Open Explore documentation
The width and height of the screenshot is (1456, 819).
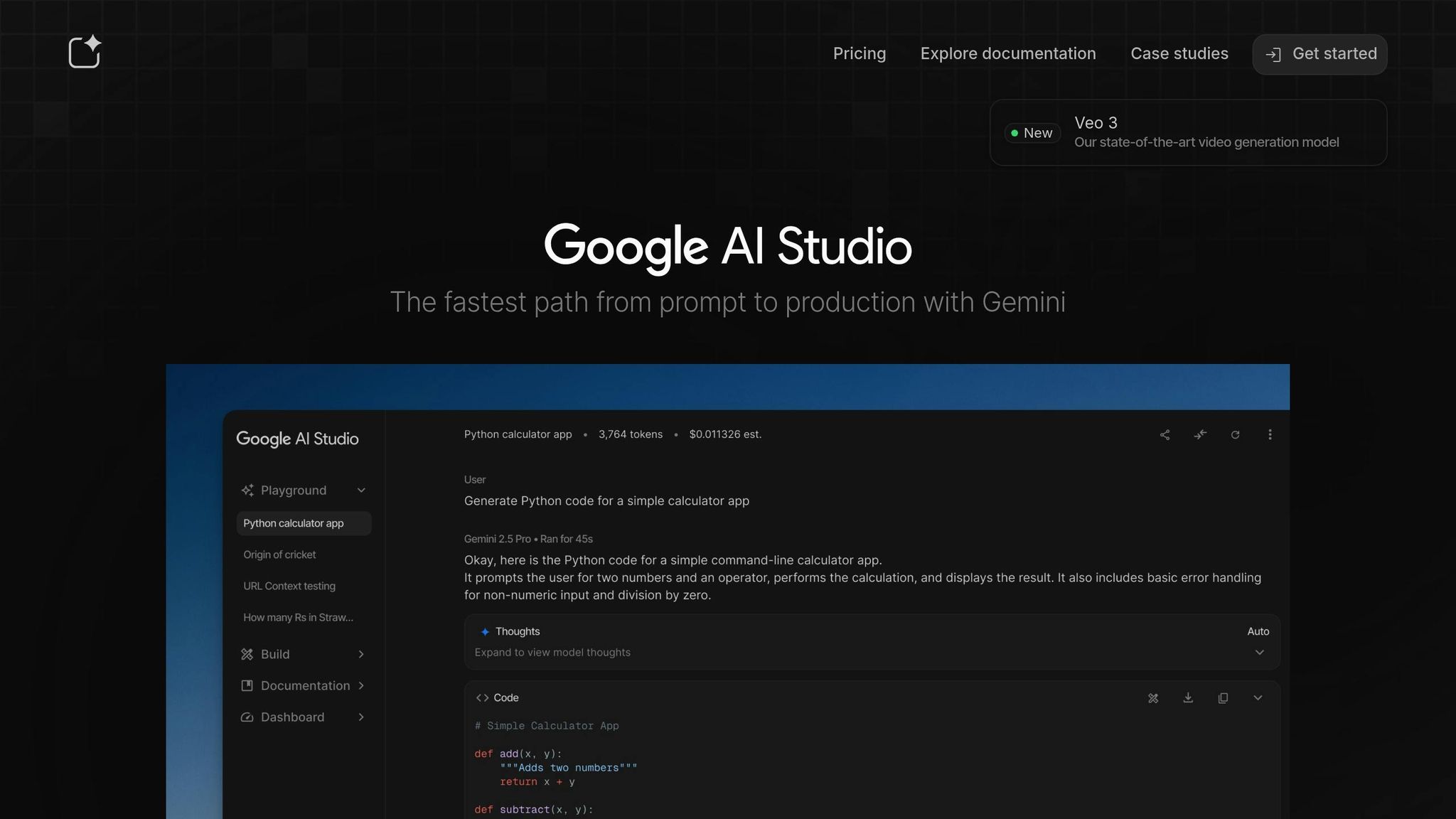(1008, 53)
